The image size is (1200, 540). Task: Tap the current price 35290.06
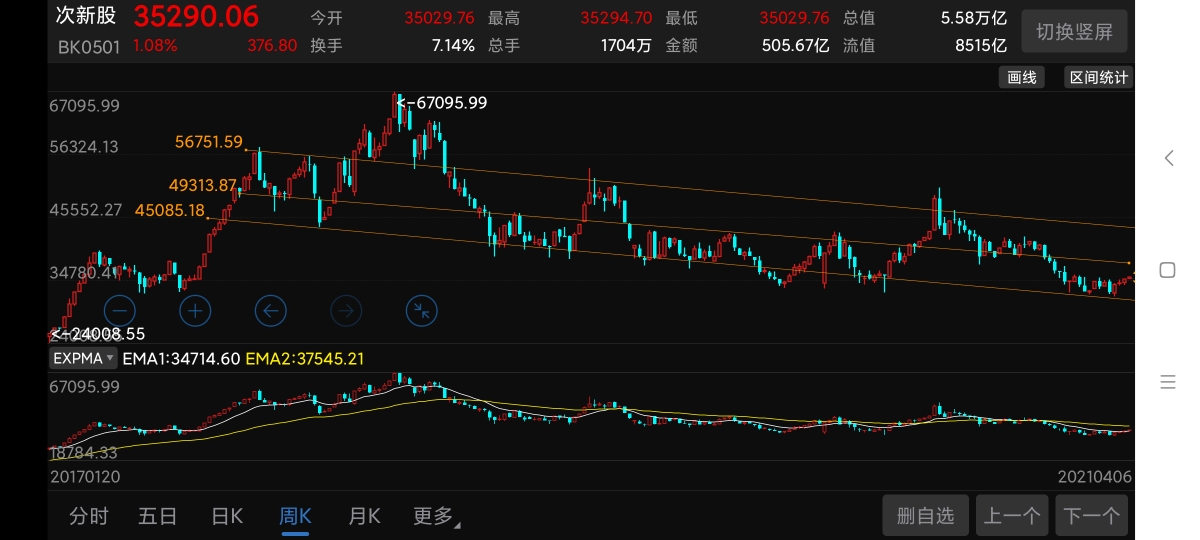point(196,16)
